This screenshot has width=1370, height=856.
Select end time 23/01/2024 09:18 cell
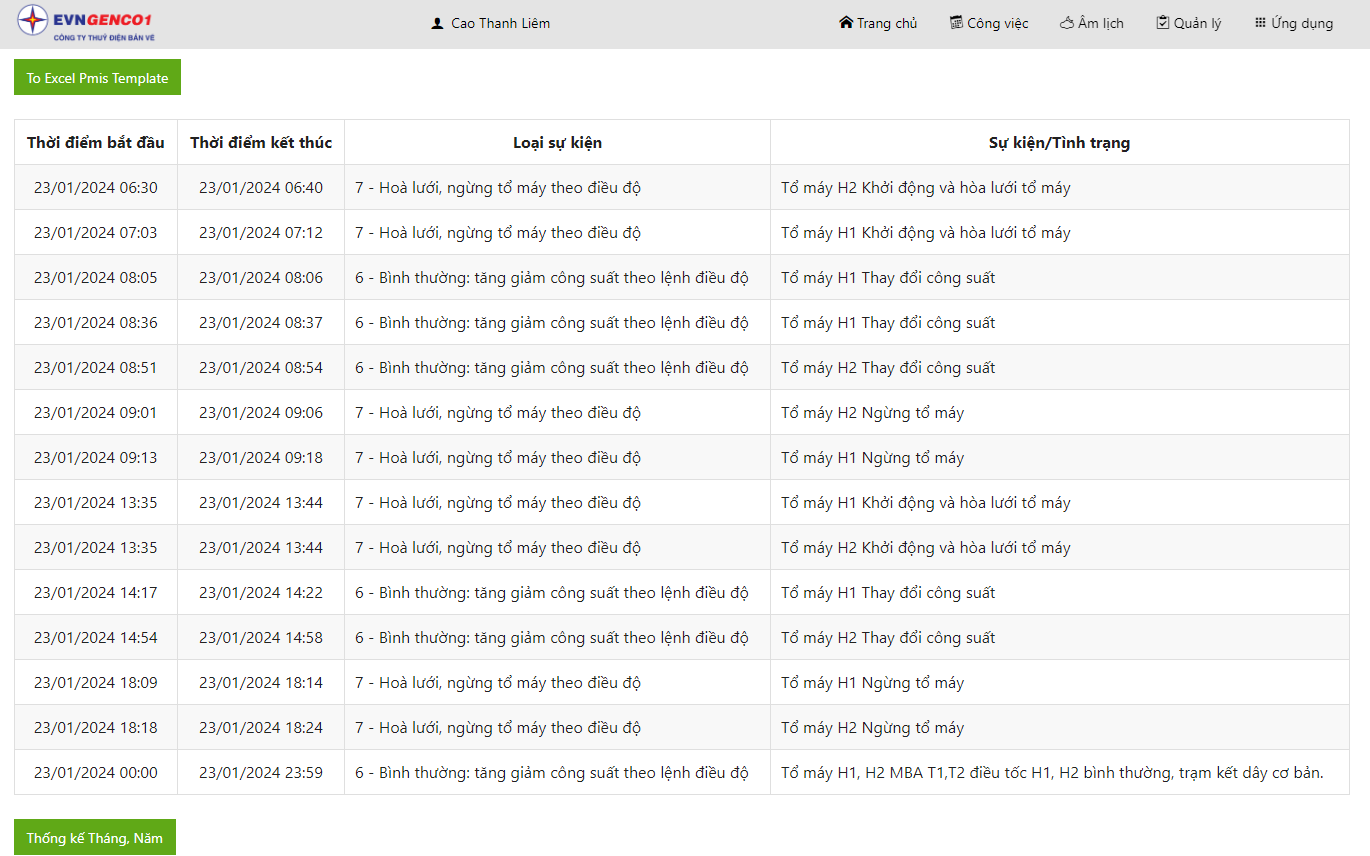click(x=261, y=457)
